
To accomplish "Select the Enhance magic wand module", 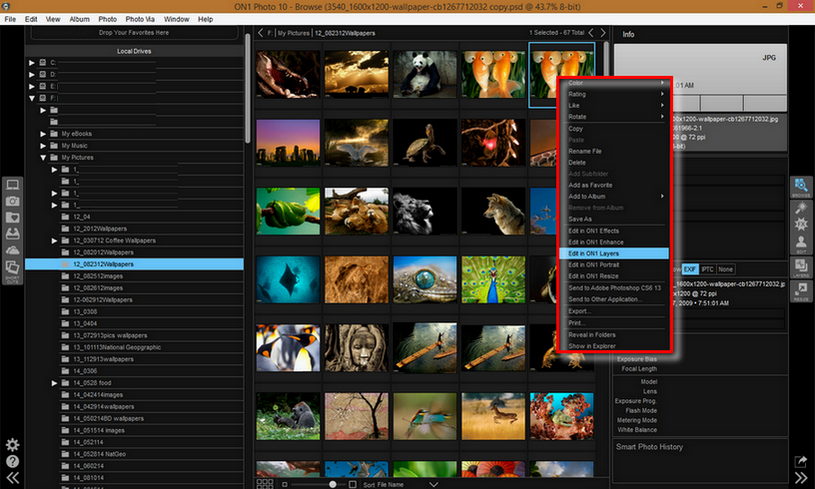I will coord(801,207).
